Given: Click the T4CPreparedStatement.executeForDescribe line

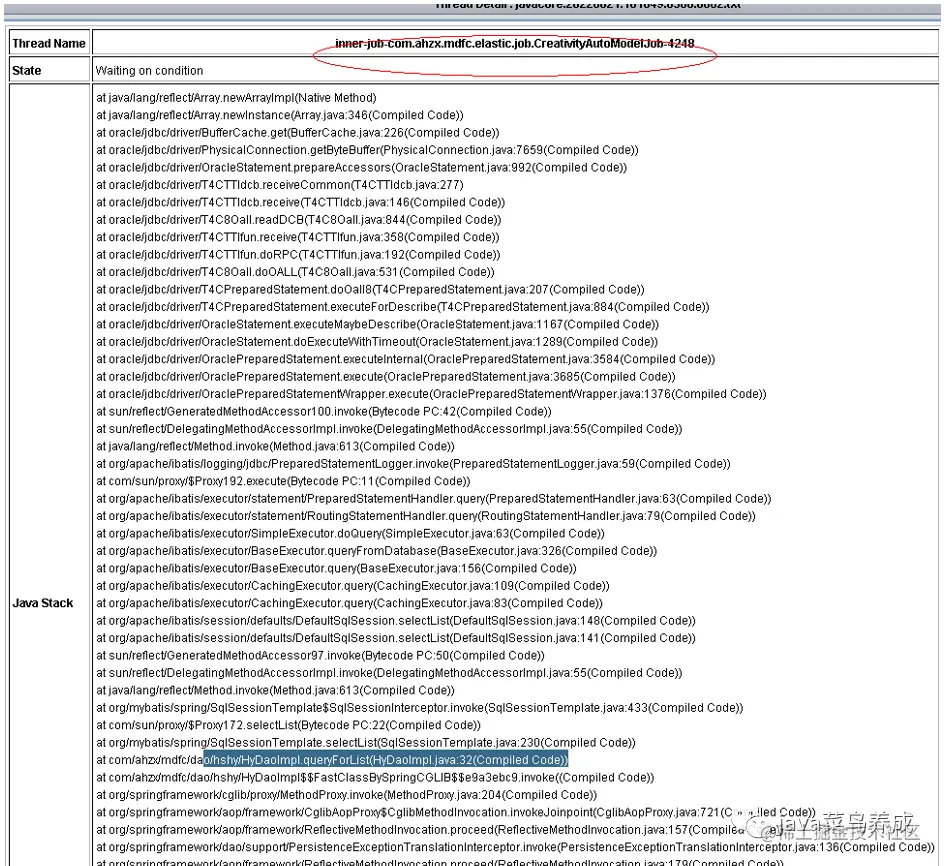Looking at the screenshot, I should click(403, 307).
